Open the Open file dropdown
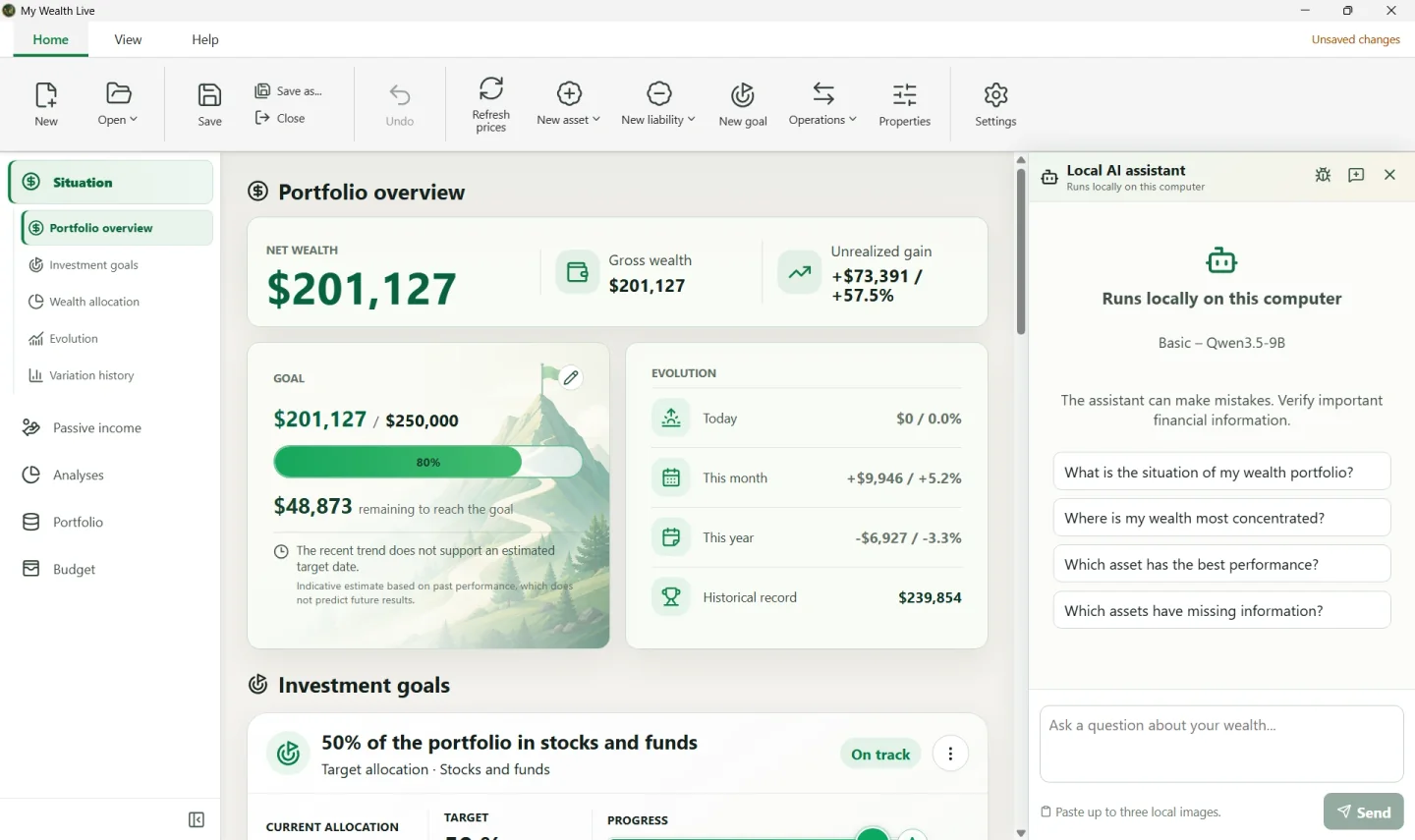This screenshot has height=840, width=1415. click(x=118, y=104)
